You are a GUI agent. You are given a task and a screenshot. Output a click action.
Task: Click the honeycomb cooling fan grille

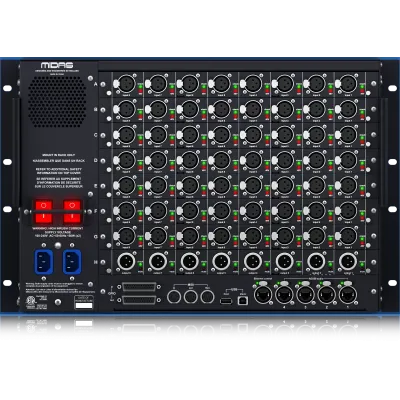tap(57, 102)
